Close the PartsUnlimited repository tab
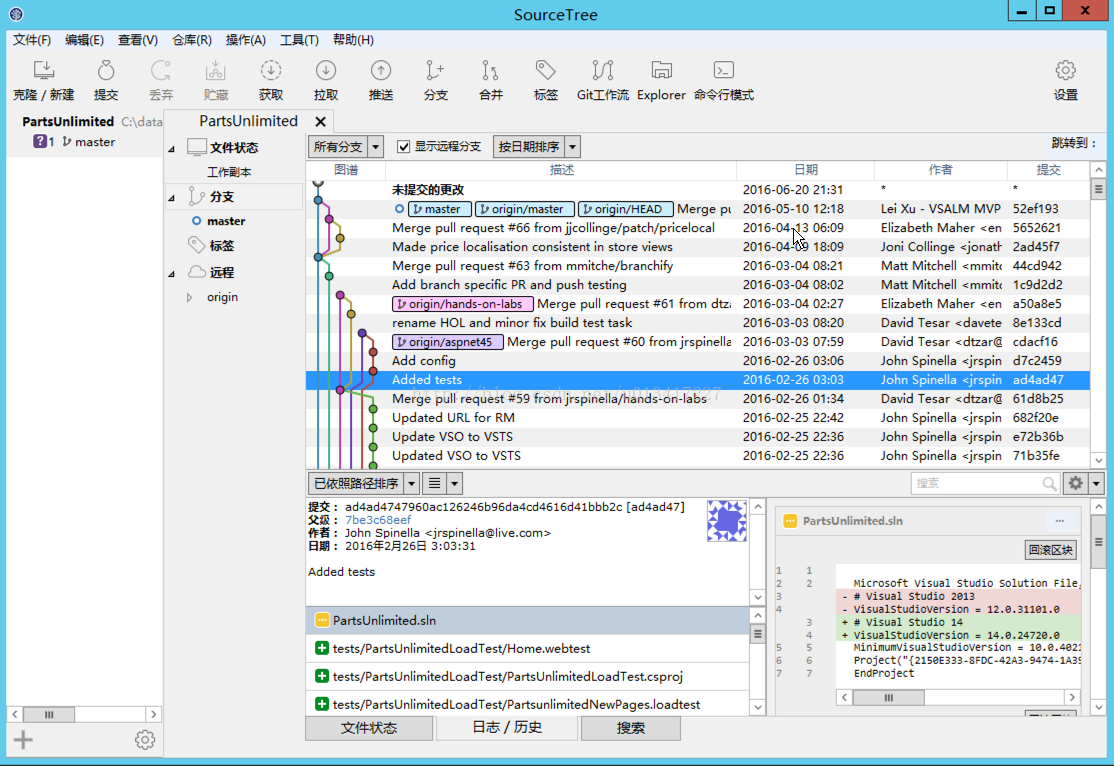 click(320, 122)
